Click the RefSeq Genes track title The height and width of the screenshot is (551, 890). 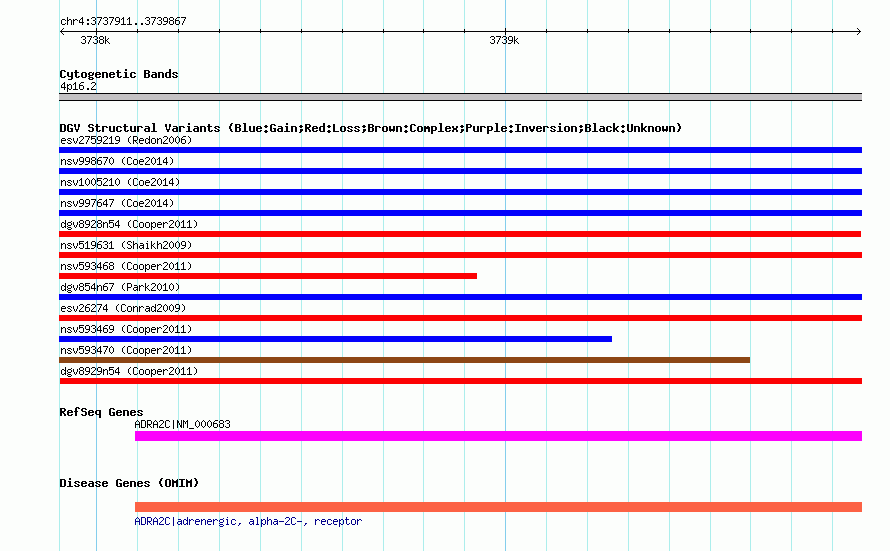point(101,412)
